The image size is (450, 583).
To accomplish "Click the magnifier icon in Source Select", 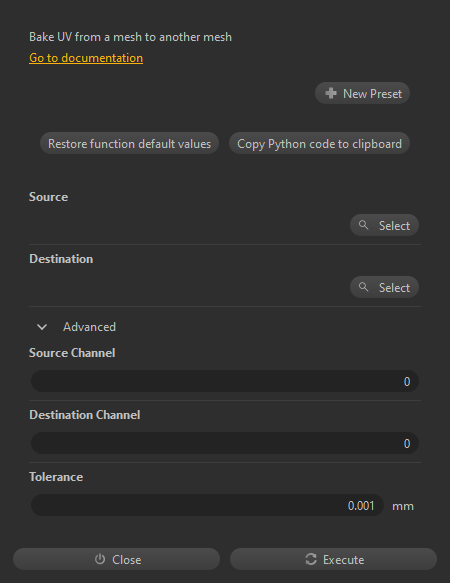I will point(364,225).
